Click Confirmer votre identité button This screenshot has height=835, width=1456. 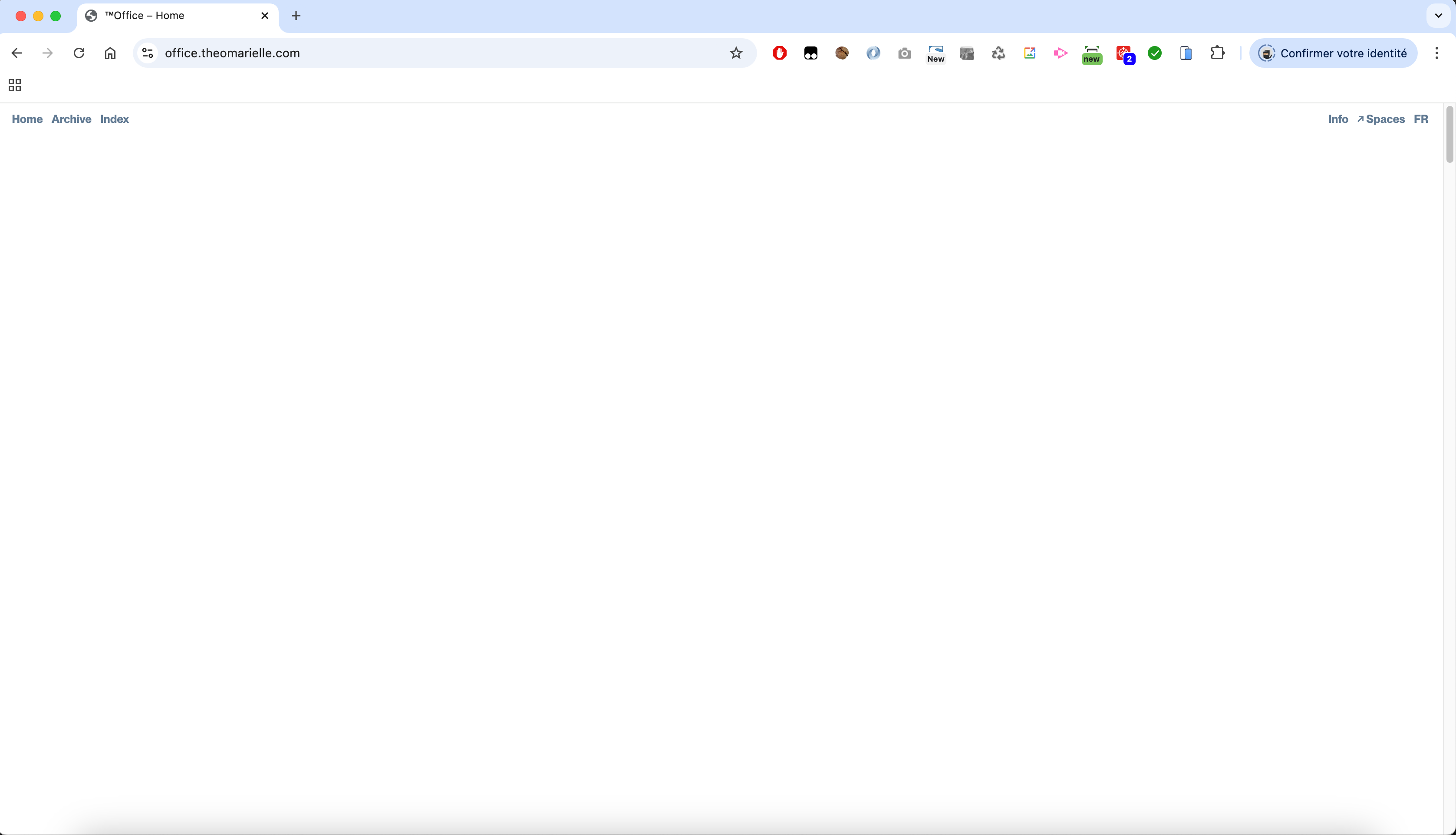click(1333, 53)
